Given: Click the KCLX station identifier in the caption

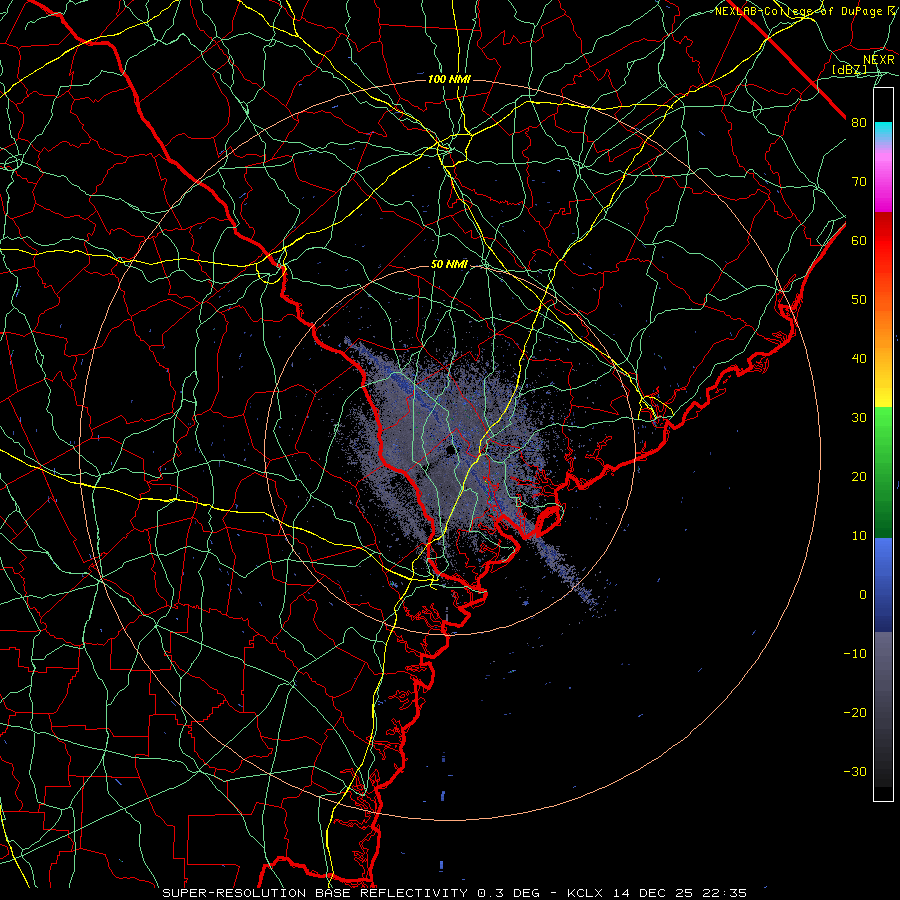Looking at the screenshot, I should pyautogui.click(x=587, y=893).
